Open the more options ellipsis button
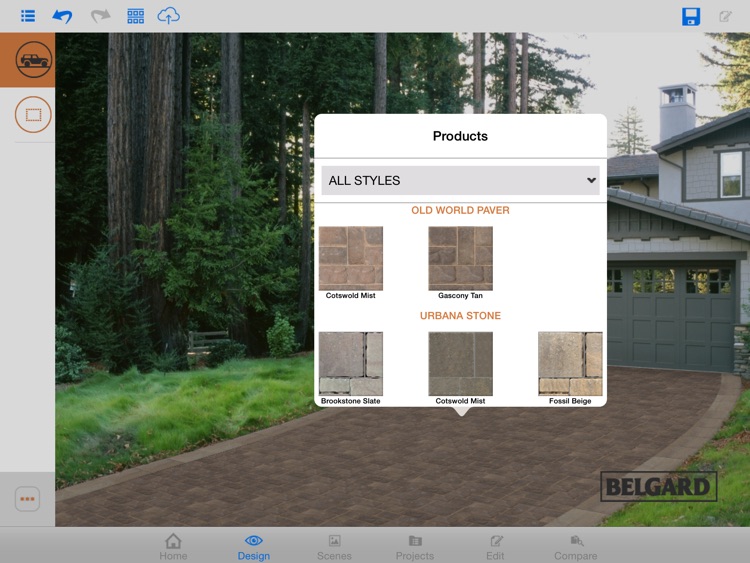750x563 pixels. click(27, 499)
